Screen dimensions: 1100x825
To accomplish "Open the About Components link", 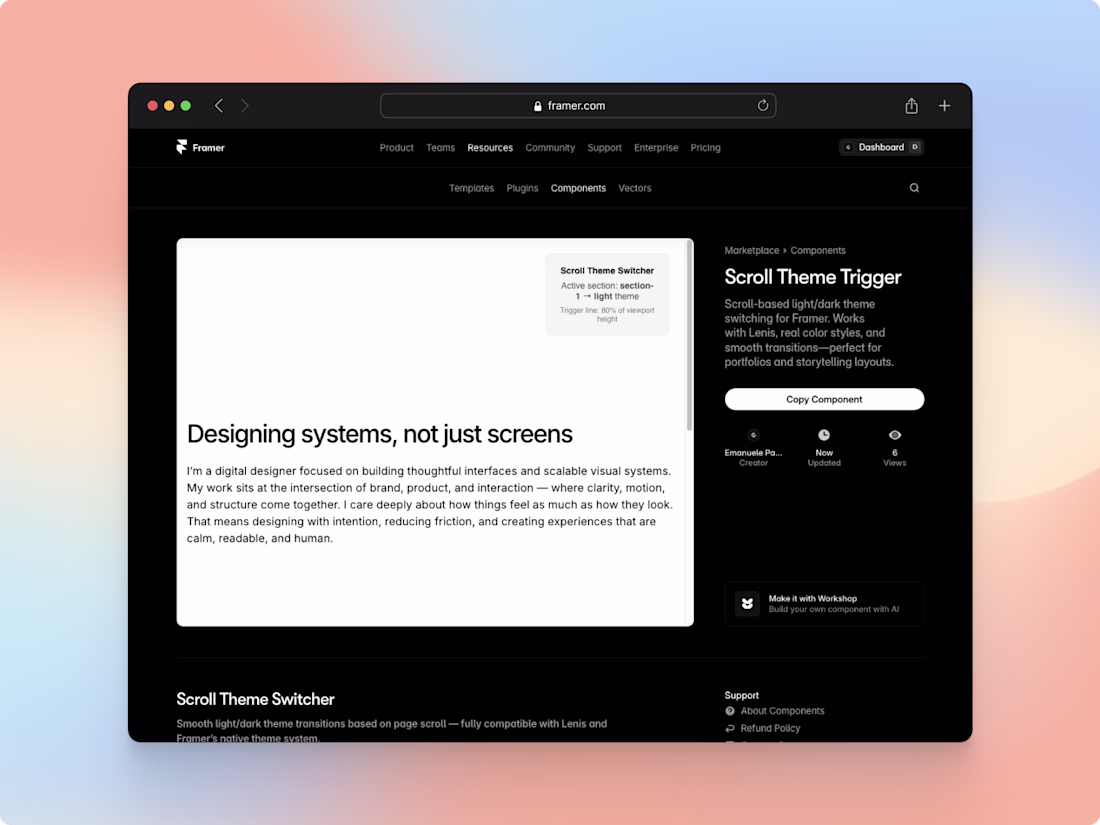I will point(782,711).
